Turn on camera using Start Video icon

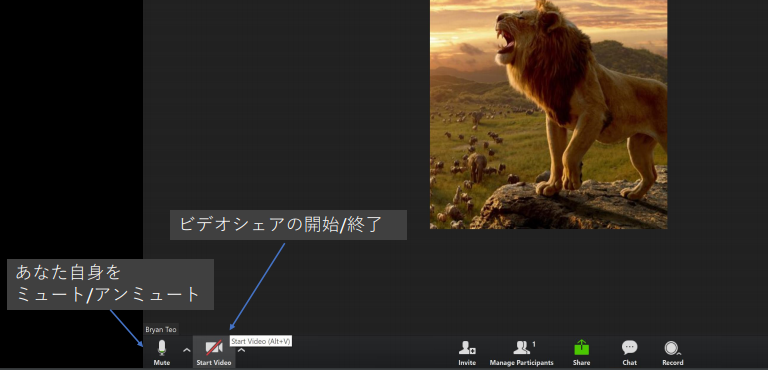pyautogui.click(x=214, y=348)
